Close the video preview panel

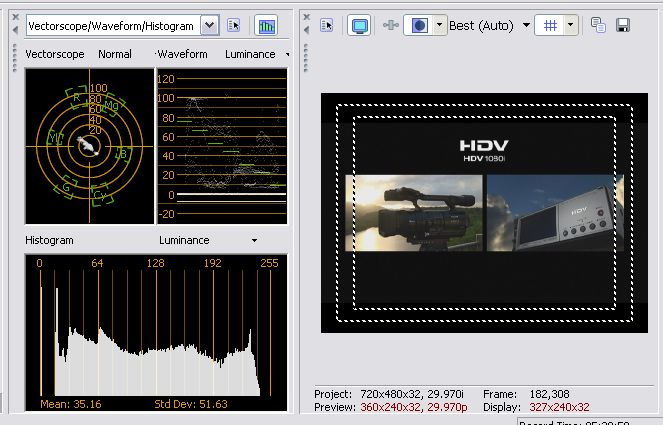[x=307, y=17]
